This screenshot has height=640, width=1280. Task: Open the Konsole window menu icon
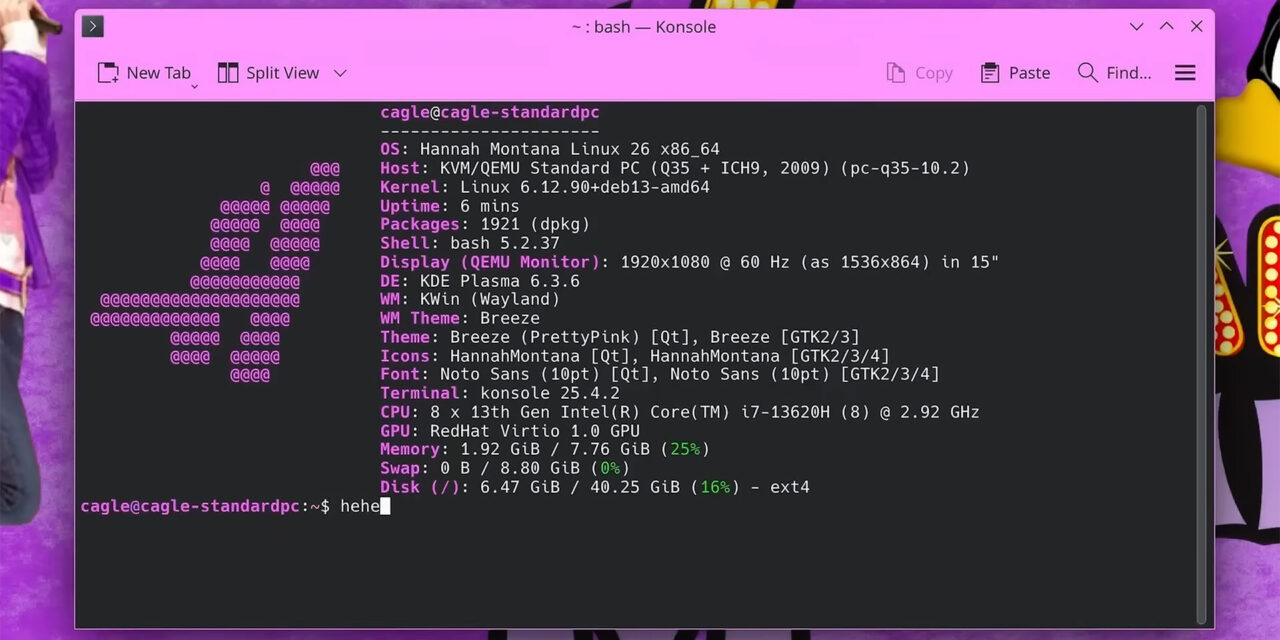click(x=93, y=27)
